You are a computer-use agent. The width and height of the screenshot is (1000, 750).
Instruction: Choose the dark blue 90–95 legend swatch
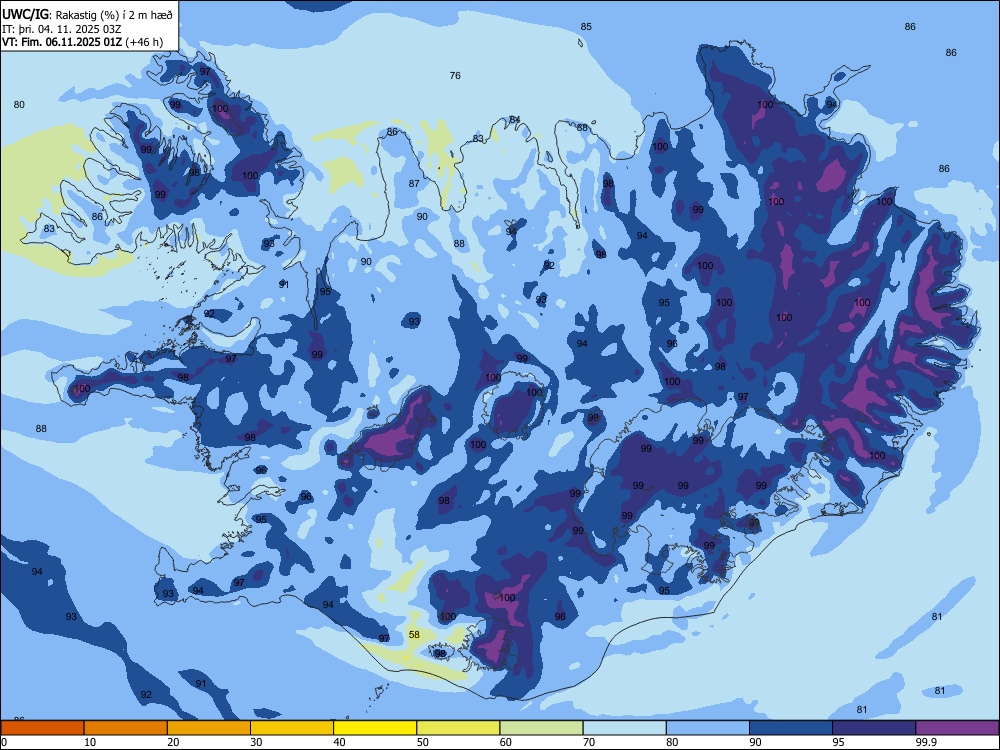pos(791,728)
